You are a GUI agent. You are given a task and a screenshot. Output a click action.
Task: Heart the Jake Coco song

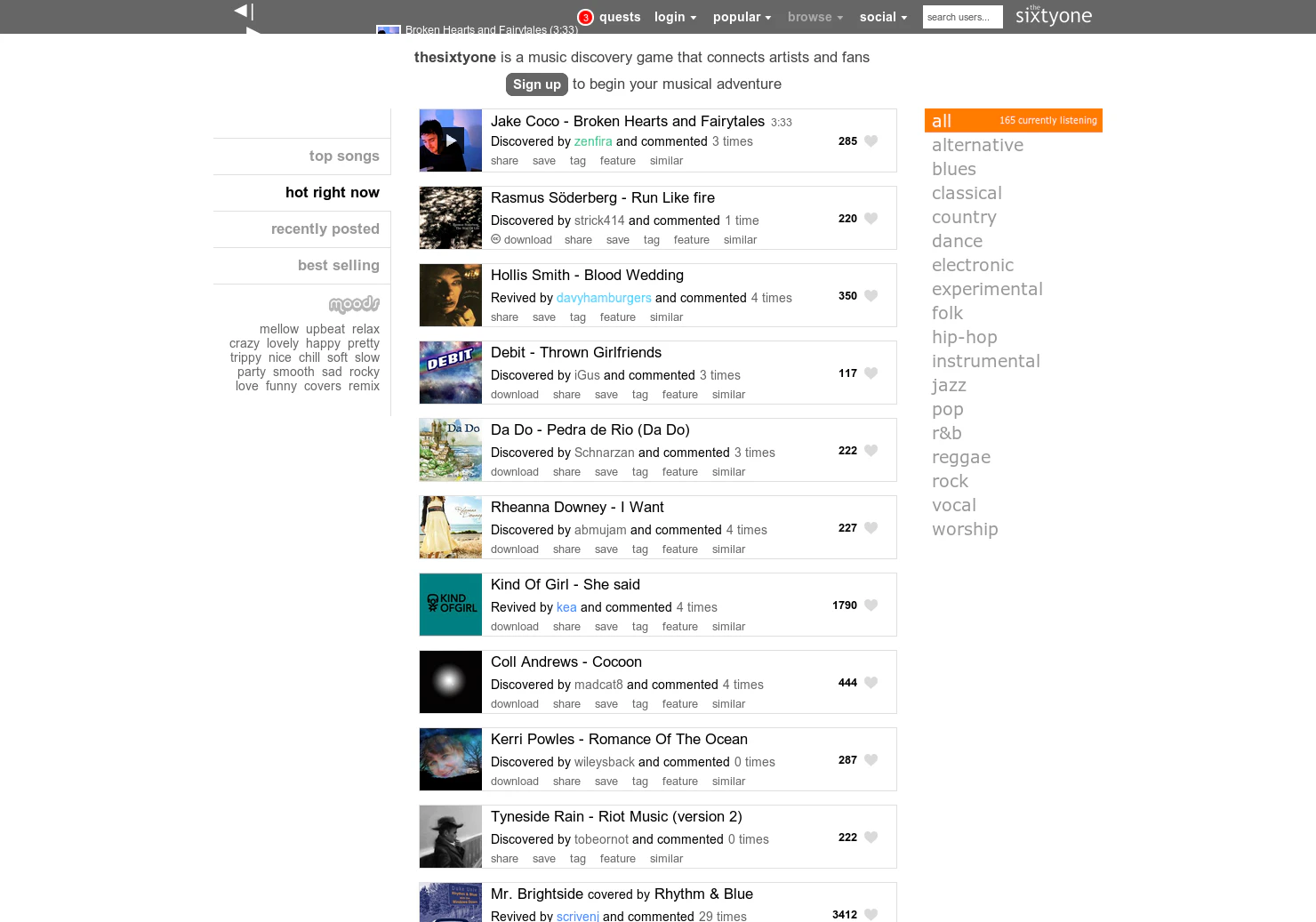(871, 140)
